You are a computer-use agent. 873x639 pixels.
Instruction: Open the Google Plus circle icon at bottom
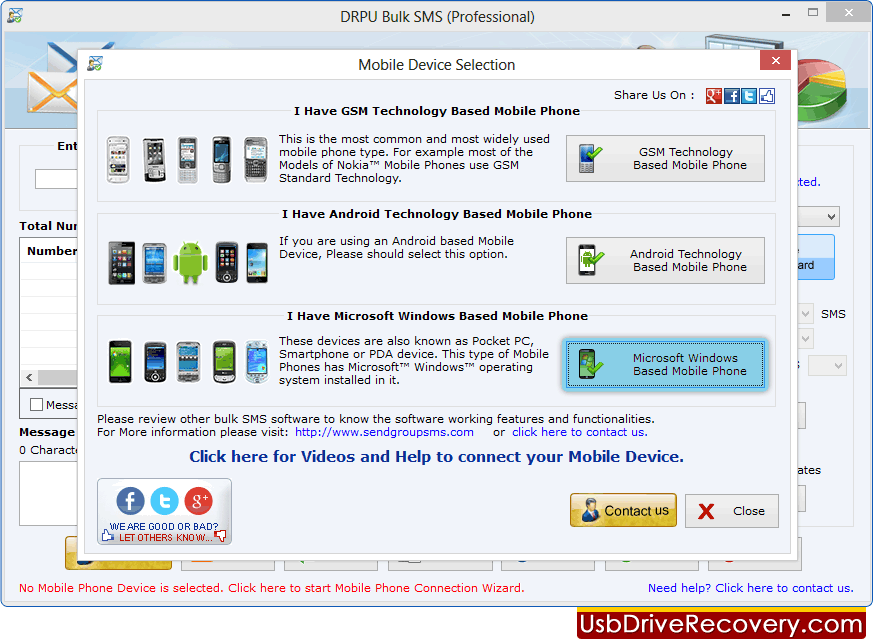(x=199, y=501)
